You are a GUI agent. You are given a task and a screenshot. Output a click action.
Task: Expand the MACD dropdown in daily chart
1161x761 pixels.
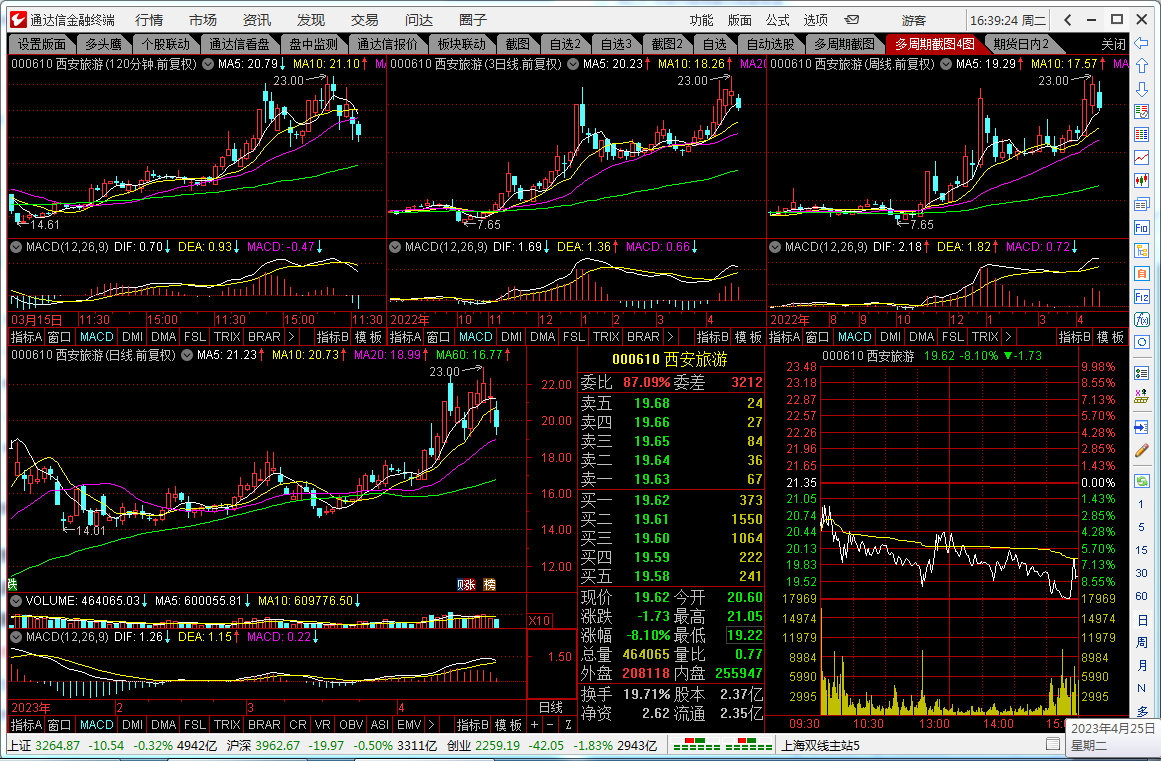pos(16,637)
